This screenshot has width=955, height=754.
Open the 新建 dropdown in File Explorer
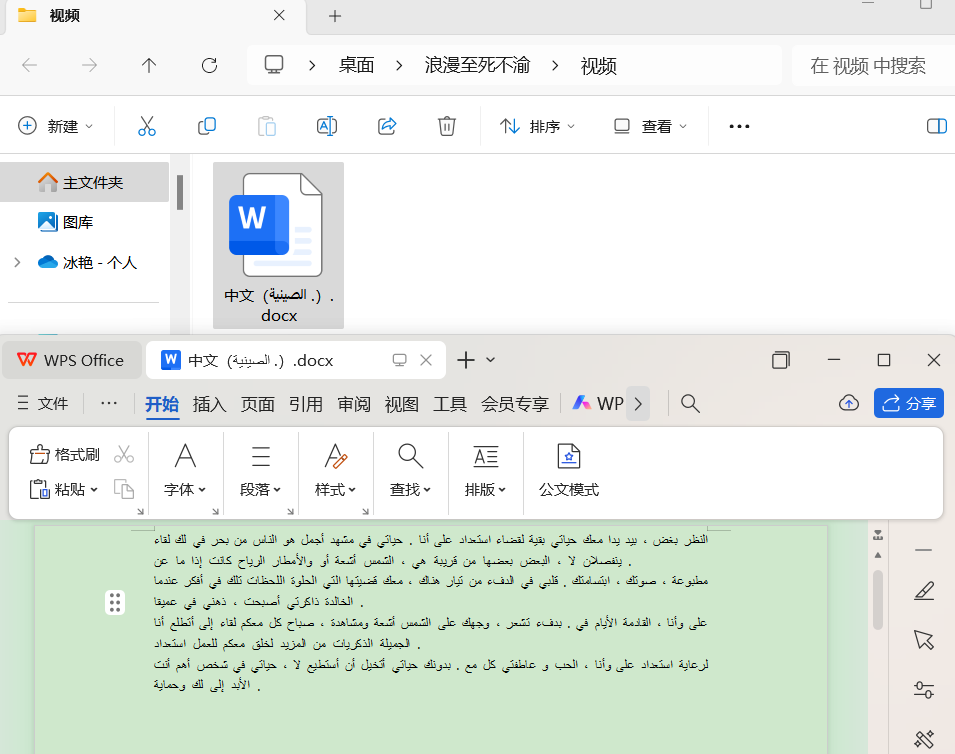click(55, 126)
